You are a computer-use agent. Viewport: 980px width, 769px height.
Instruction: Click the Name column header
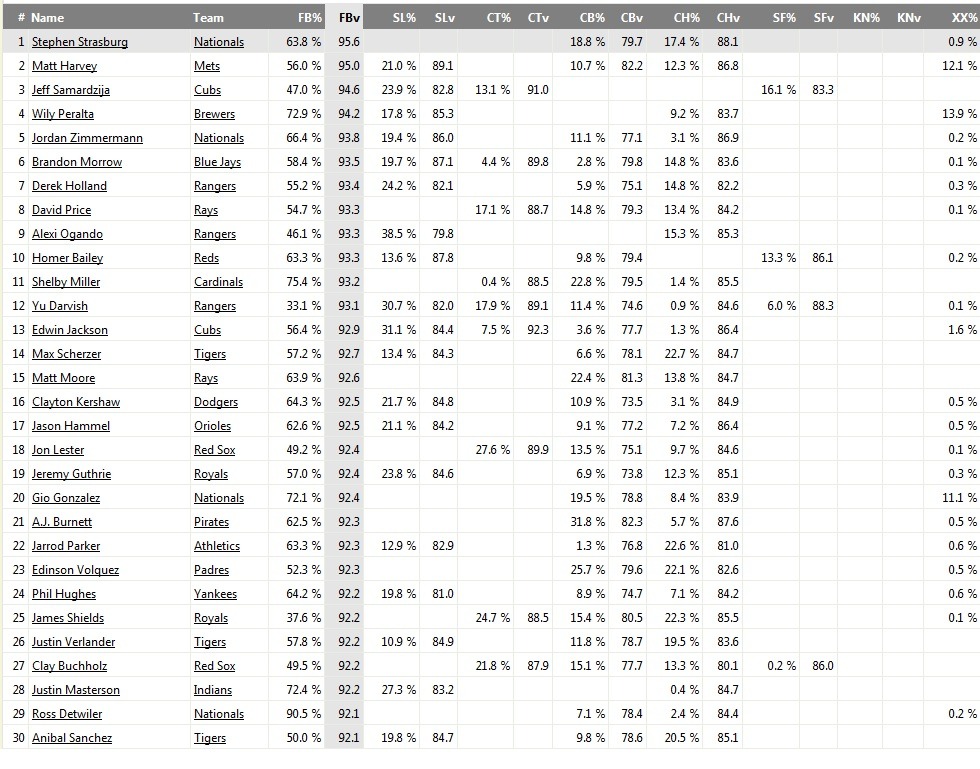coord(47,17)
